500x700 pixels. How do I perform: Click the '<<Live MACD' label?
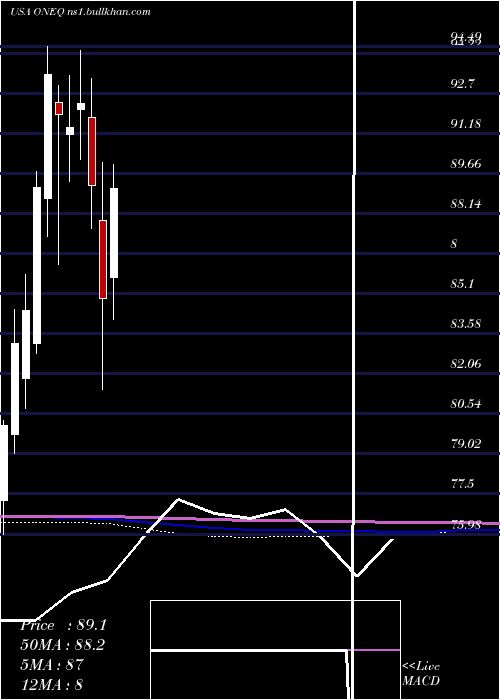click(x=421, y=674)
